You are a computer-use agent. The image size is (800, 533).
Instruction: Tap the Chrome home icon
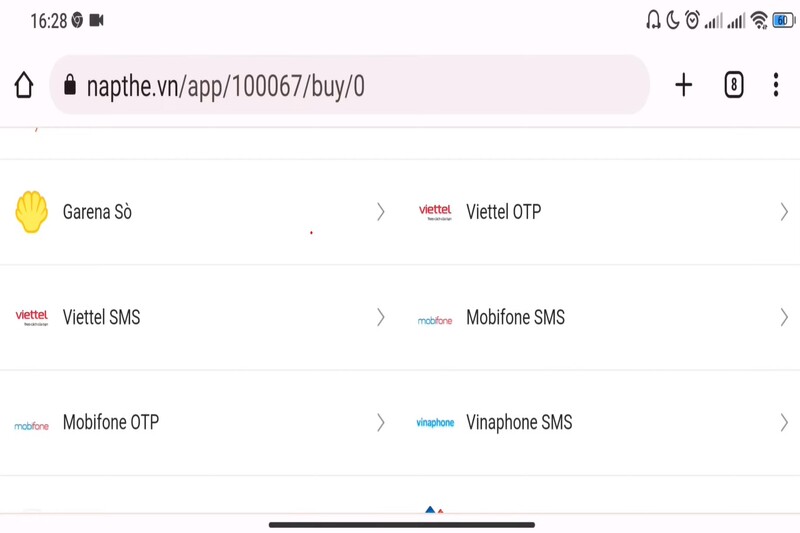pos(24,86)
